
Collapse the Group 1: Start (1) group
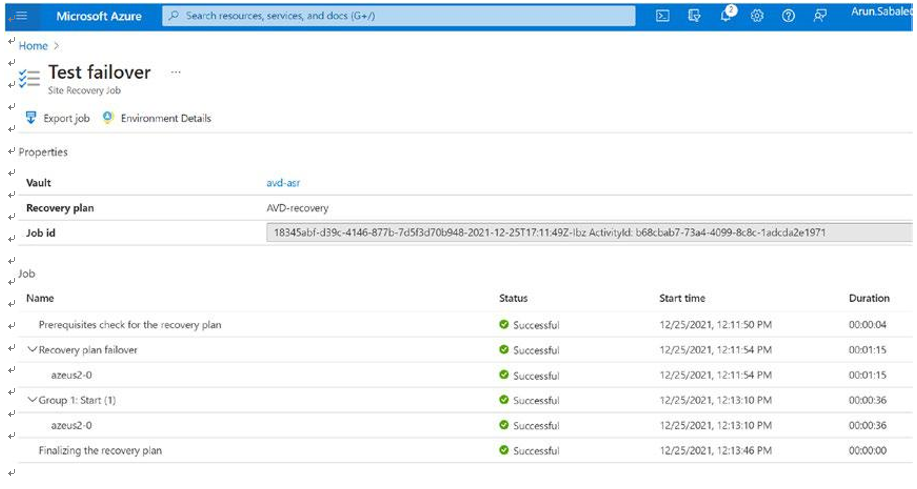pos(32,400)
